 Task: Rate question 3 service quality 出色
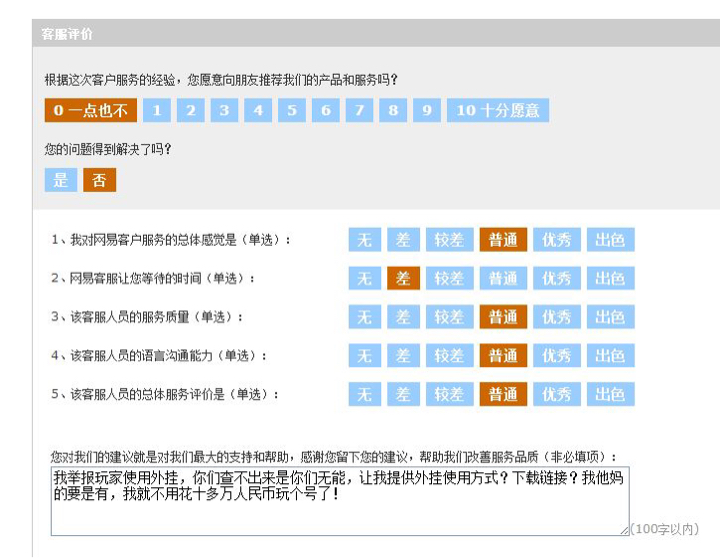pyautogui.click(x=610, y=317)
